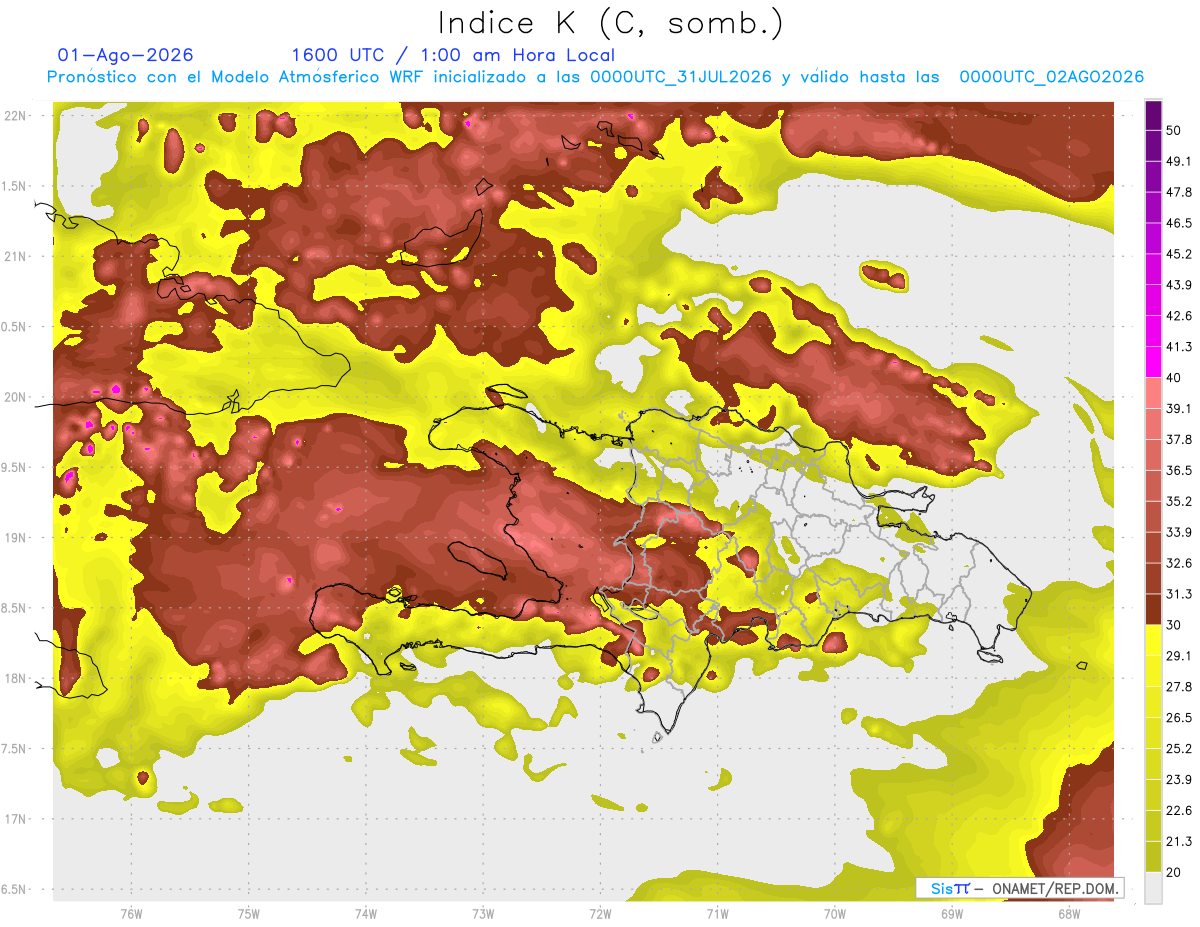1200x927 pixels.
Task: Click the '42.6' colorbar value
Action: coord(1179,316)
